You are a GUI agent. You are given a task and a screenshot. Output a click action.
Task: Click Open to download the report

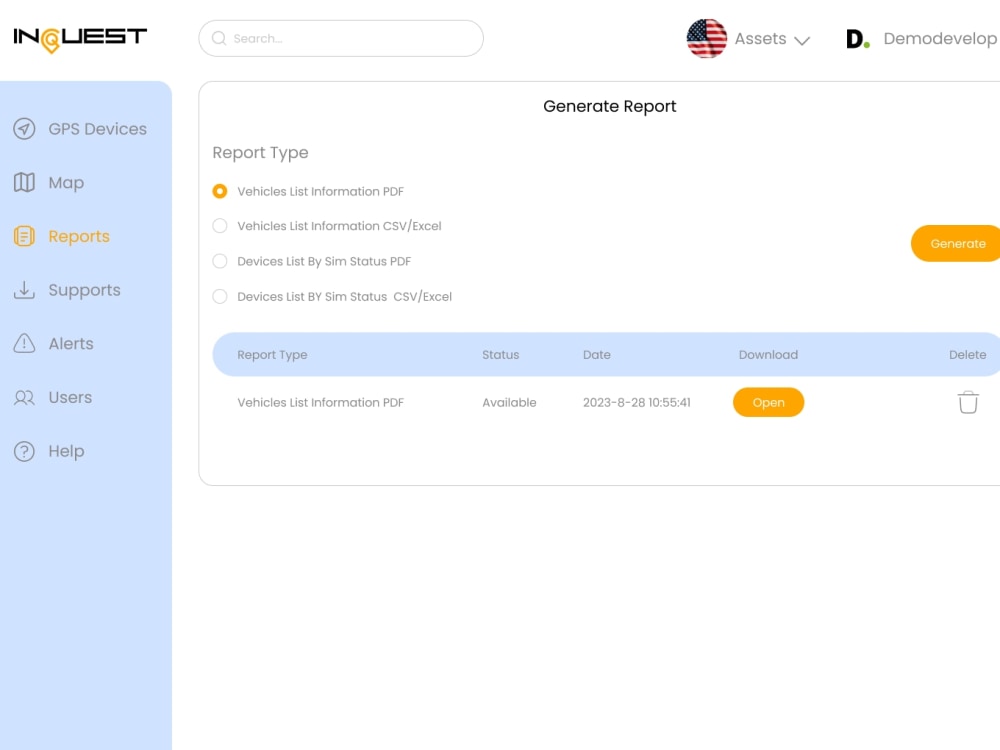(768, 402)
